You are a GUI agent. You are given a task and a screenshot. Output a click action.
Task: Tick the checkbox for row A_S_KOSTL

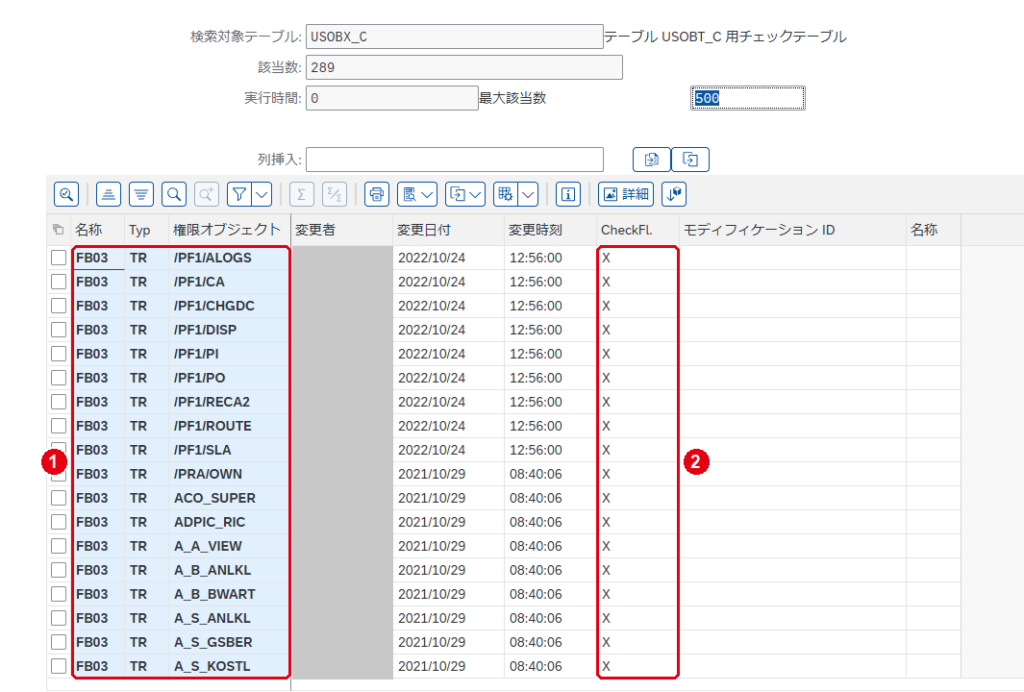(59, 666)
